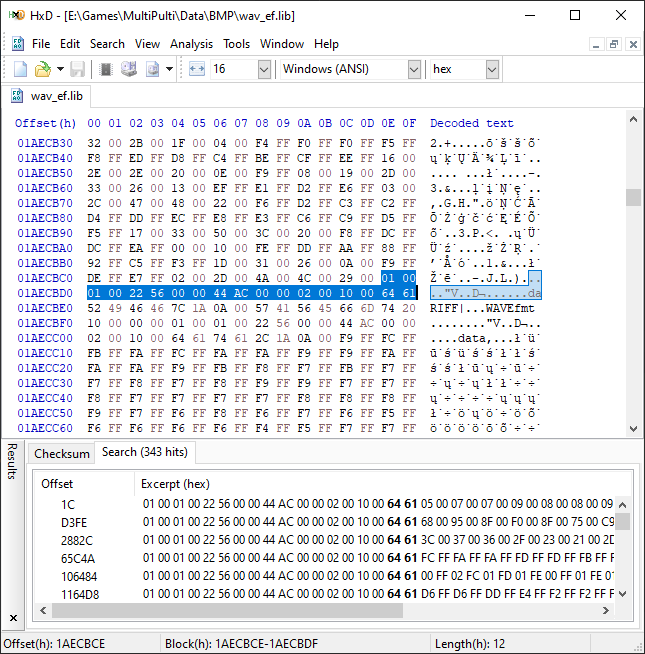Open the Edit menu
The width and height of the screenshot is (645, 654).
[x=70, y=44]
